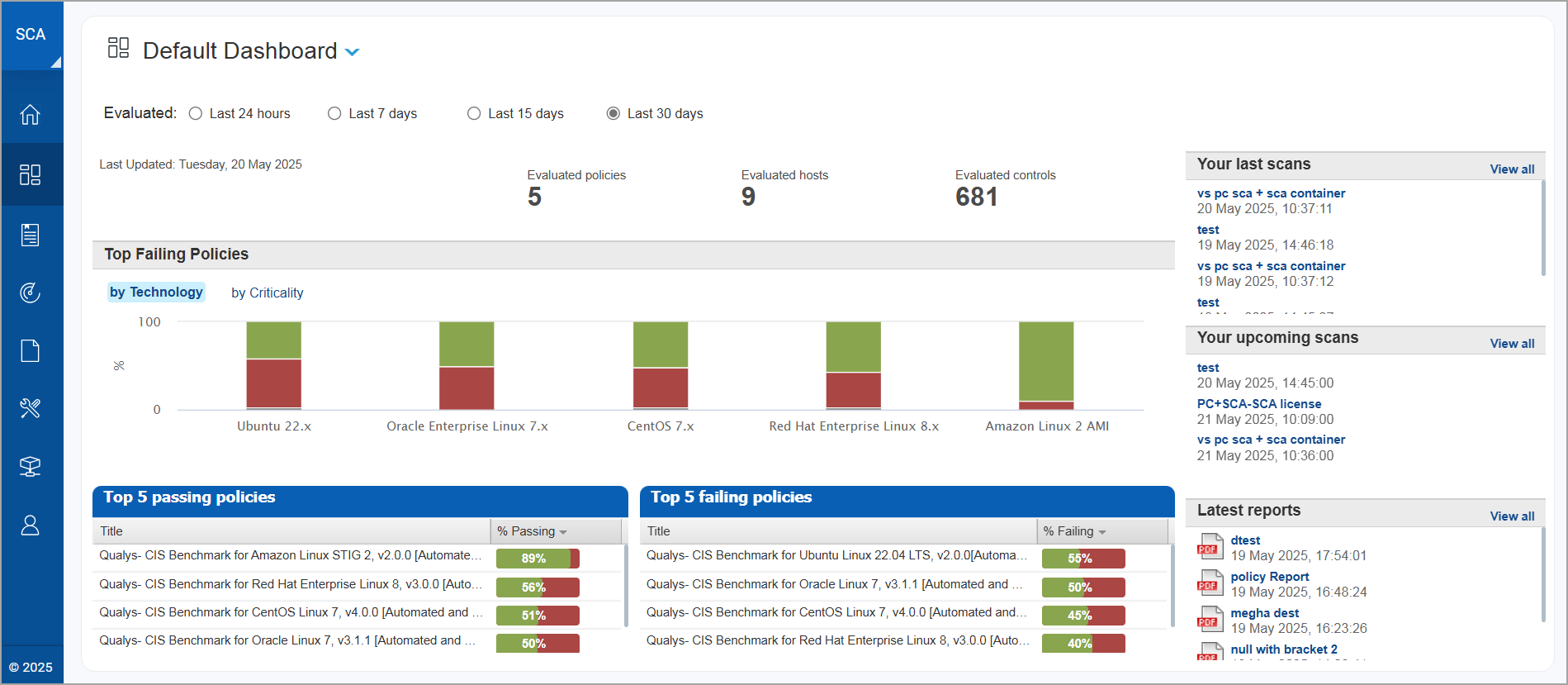Open upcoming PC+SCA-SCA license scan
Viewport: 1568px width, 685px height.
(1259, 404)
